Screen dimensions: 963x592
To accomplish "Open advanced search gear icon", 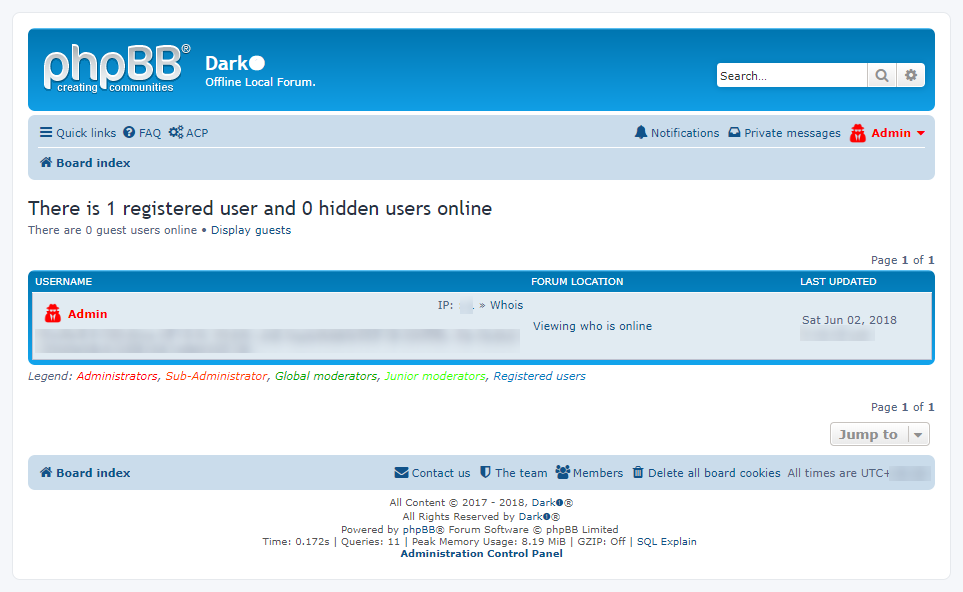I will [x=910, y=76].
